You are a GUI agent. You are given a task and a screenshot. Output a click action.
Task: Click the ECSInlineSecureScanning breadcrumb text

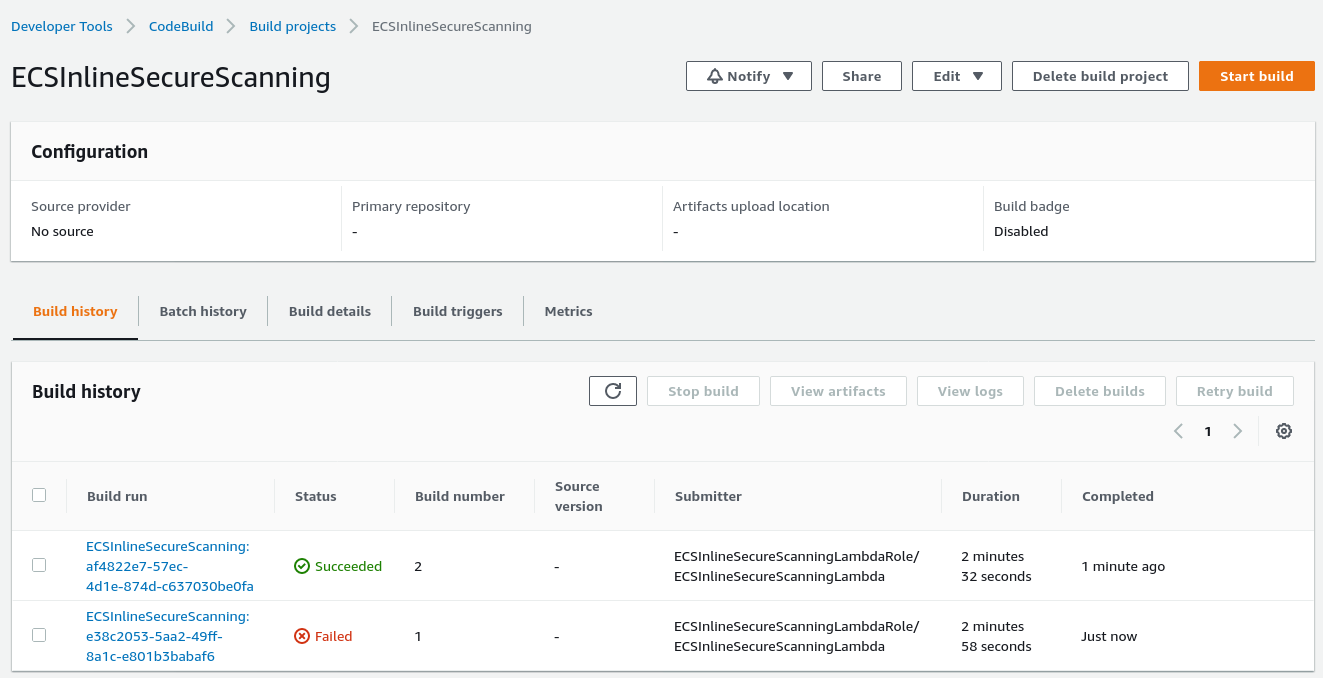(452, 26)
